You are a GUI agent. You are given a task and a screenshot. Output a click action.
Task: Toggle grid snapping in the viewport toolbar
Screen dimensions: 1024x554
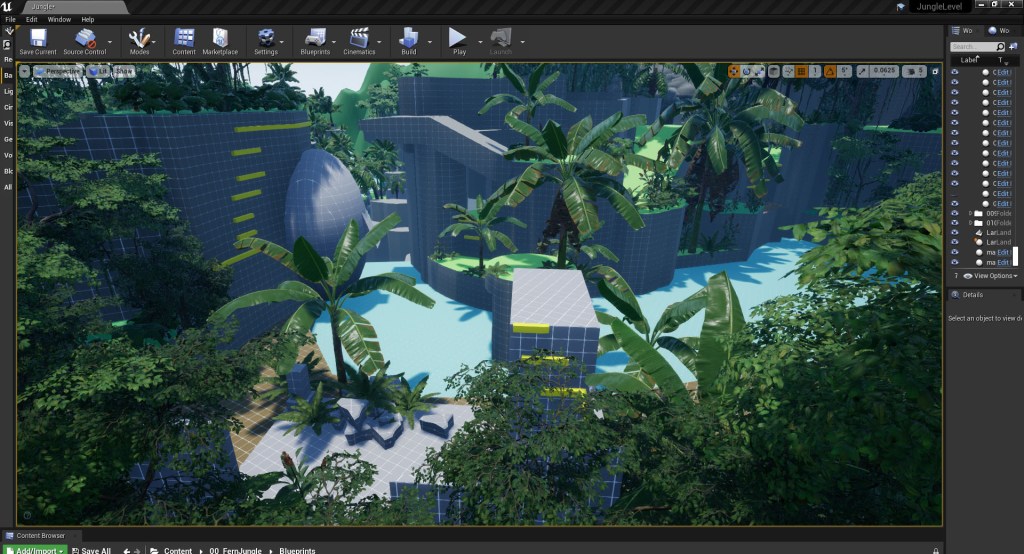(x=802, y=71)
